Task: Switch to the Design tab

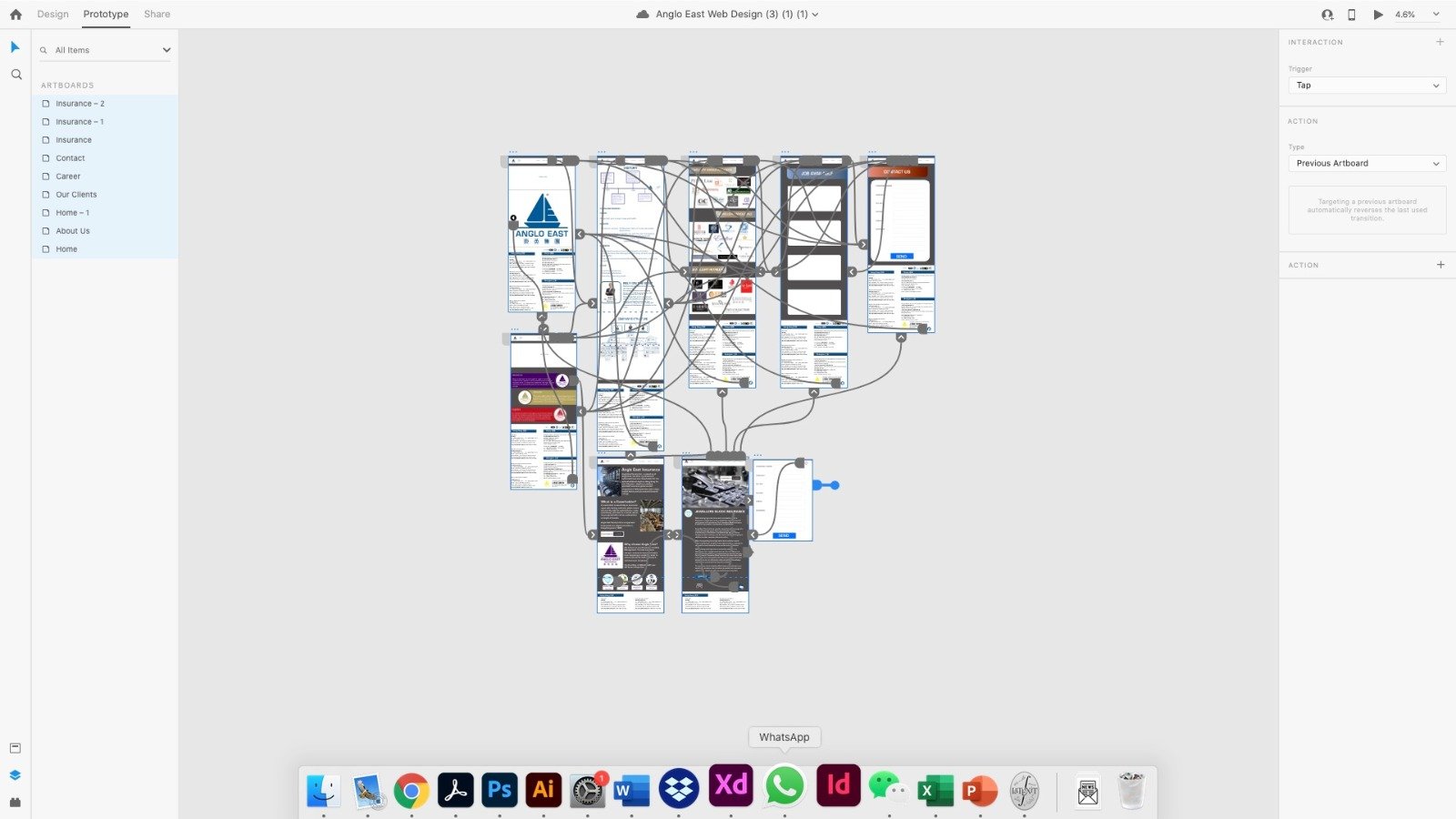Action: coord(53,15)
